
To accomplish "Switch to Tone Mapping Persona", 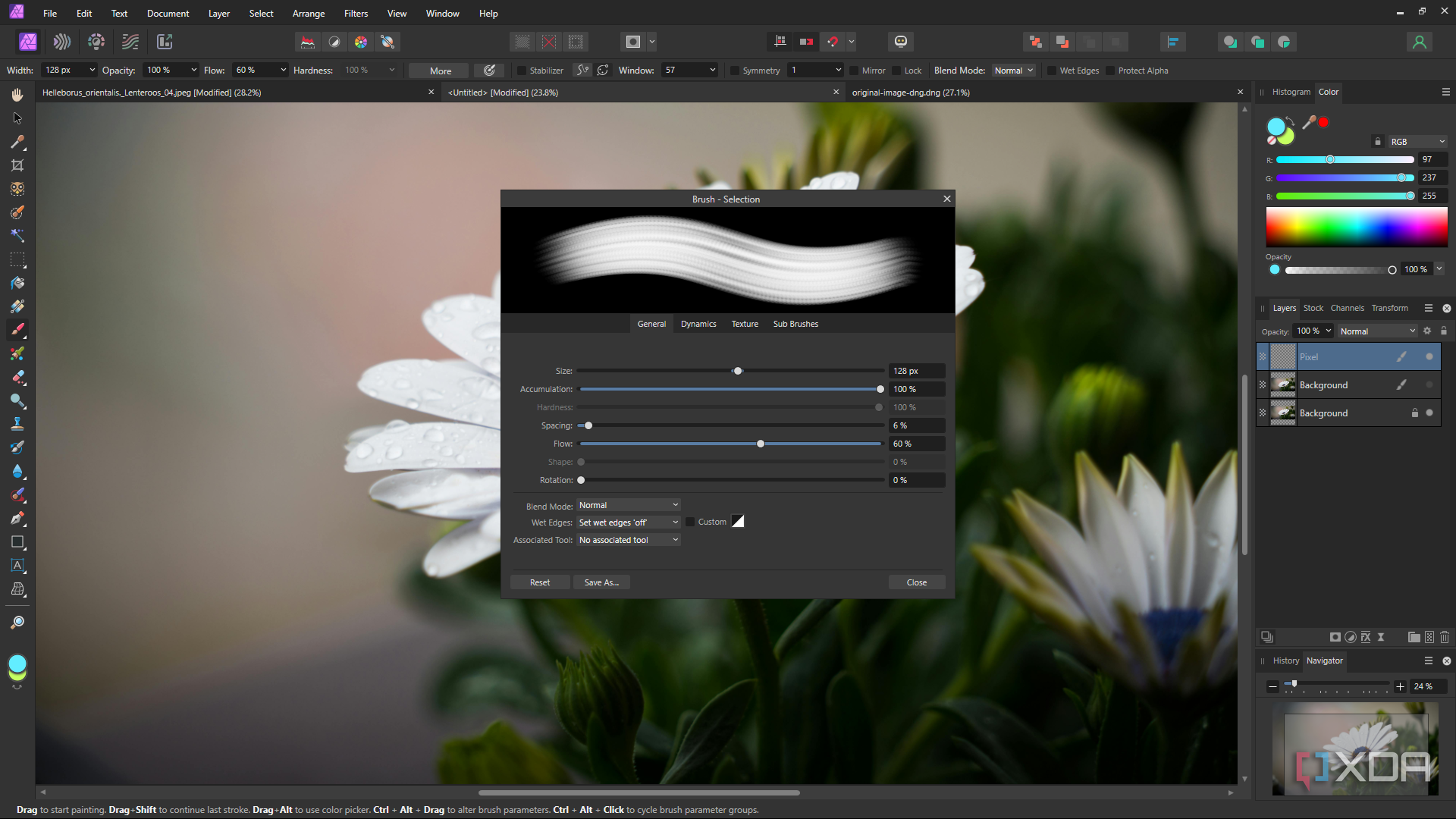I will pyautogui.click(x=130, y=42).
